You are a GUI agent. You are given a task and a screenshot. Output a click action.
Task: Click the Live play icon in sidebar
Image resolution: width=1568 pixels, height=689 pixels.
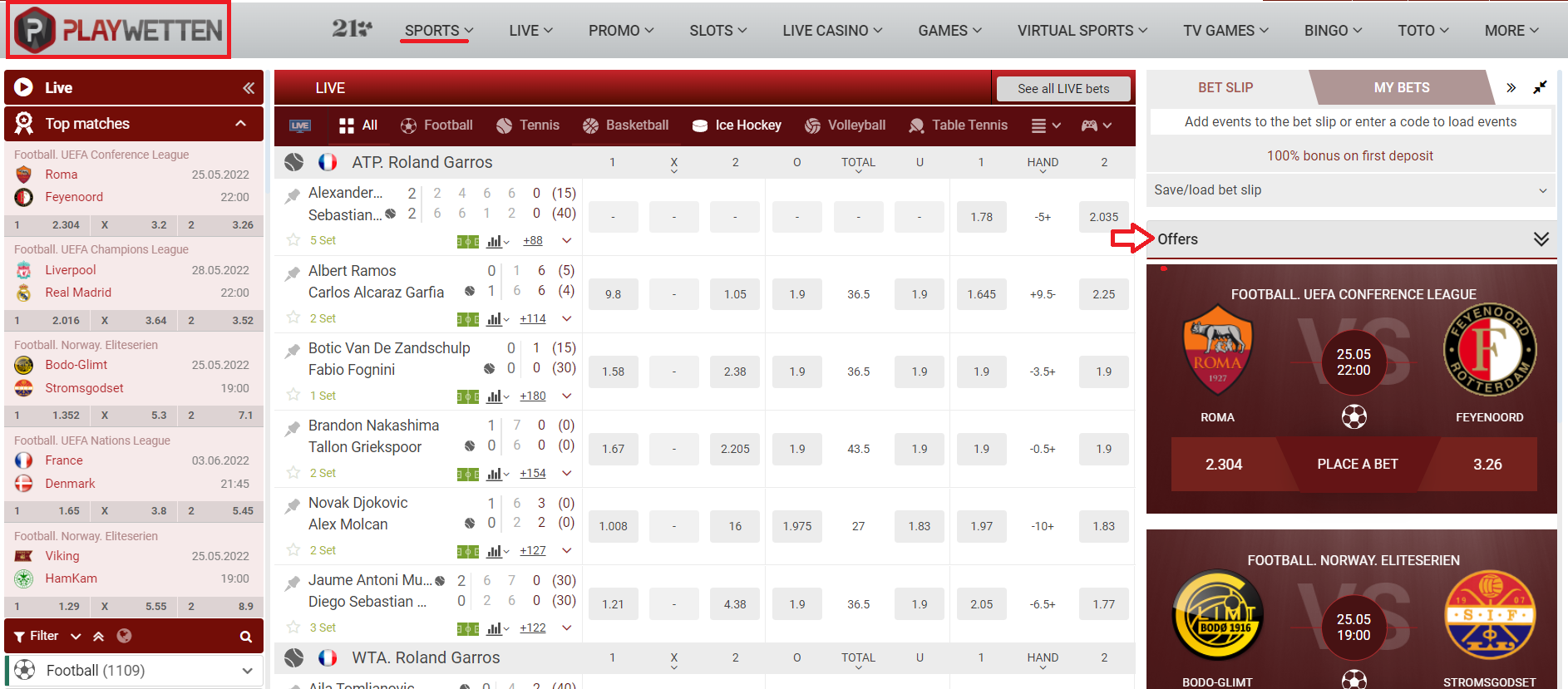coord(24,87)
